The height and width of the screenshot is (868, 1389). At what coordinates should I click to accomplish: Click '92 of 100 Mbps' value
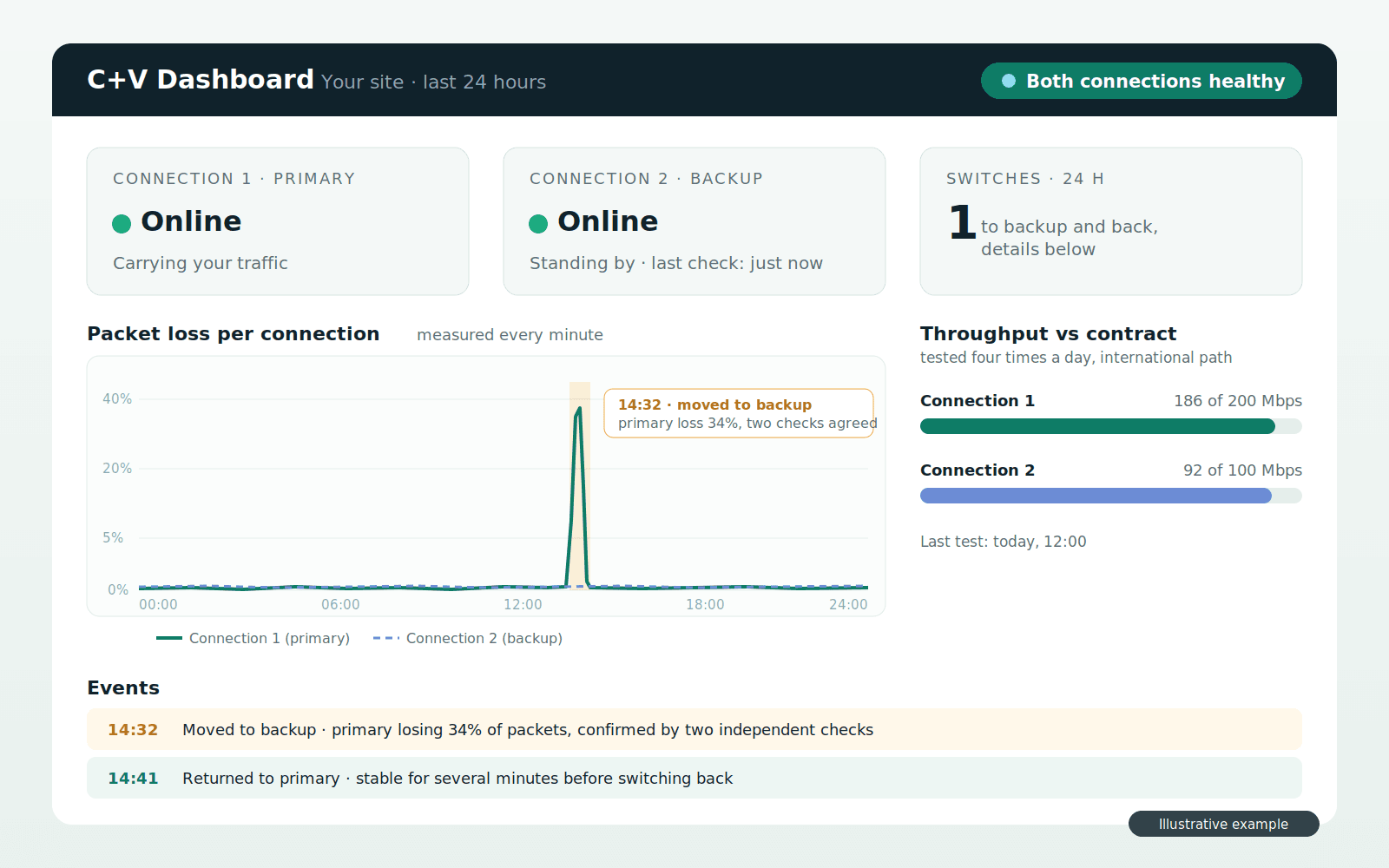(x=1242, y=470)
